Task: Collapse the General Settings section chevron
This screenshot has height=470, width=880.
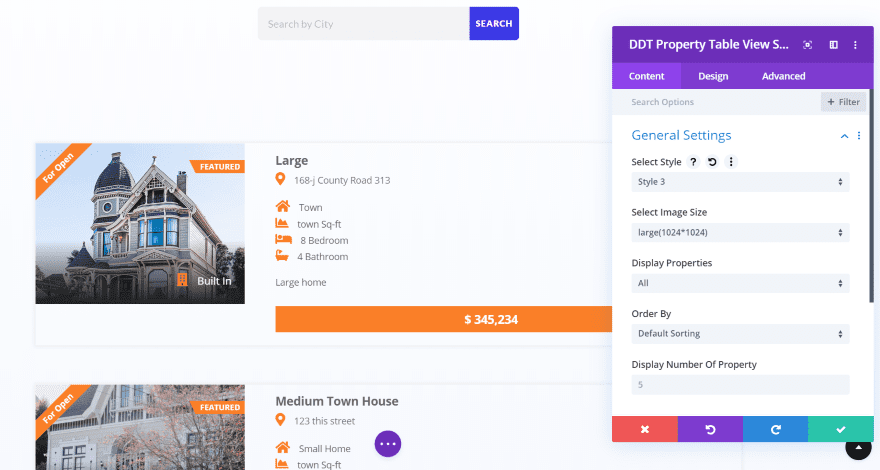Action: (844, 136)
